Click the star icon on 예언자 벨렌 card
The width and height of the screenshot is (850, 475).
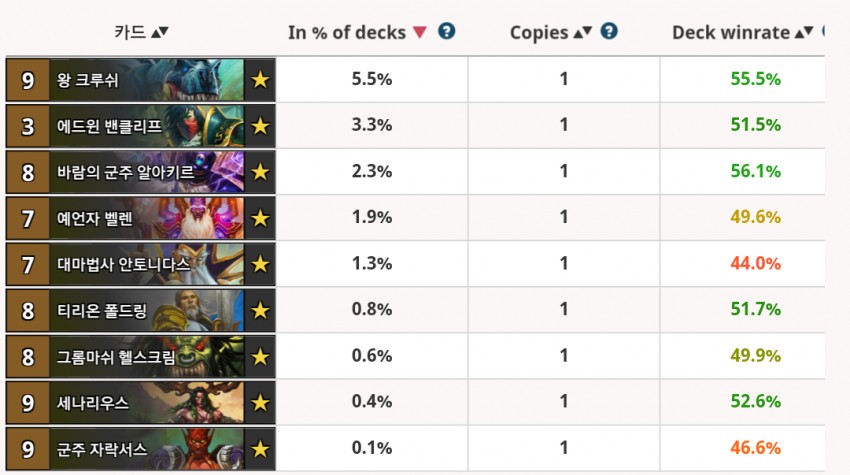click(x=261, y=218)
